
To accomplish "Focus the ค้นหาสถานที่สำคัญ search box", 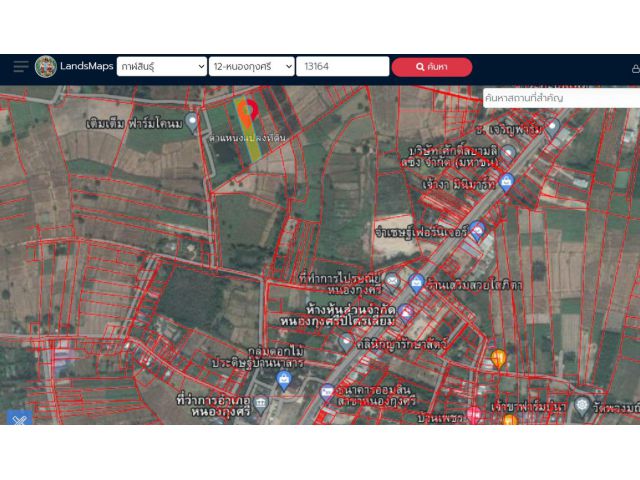I will (561, 98).
